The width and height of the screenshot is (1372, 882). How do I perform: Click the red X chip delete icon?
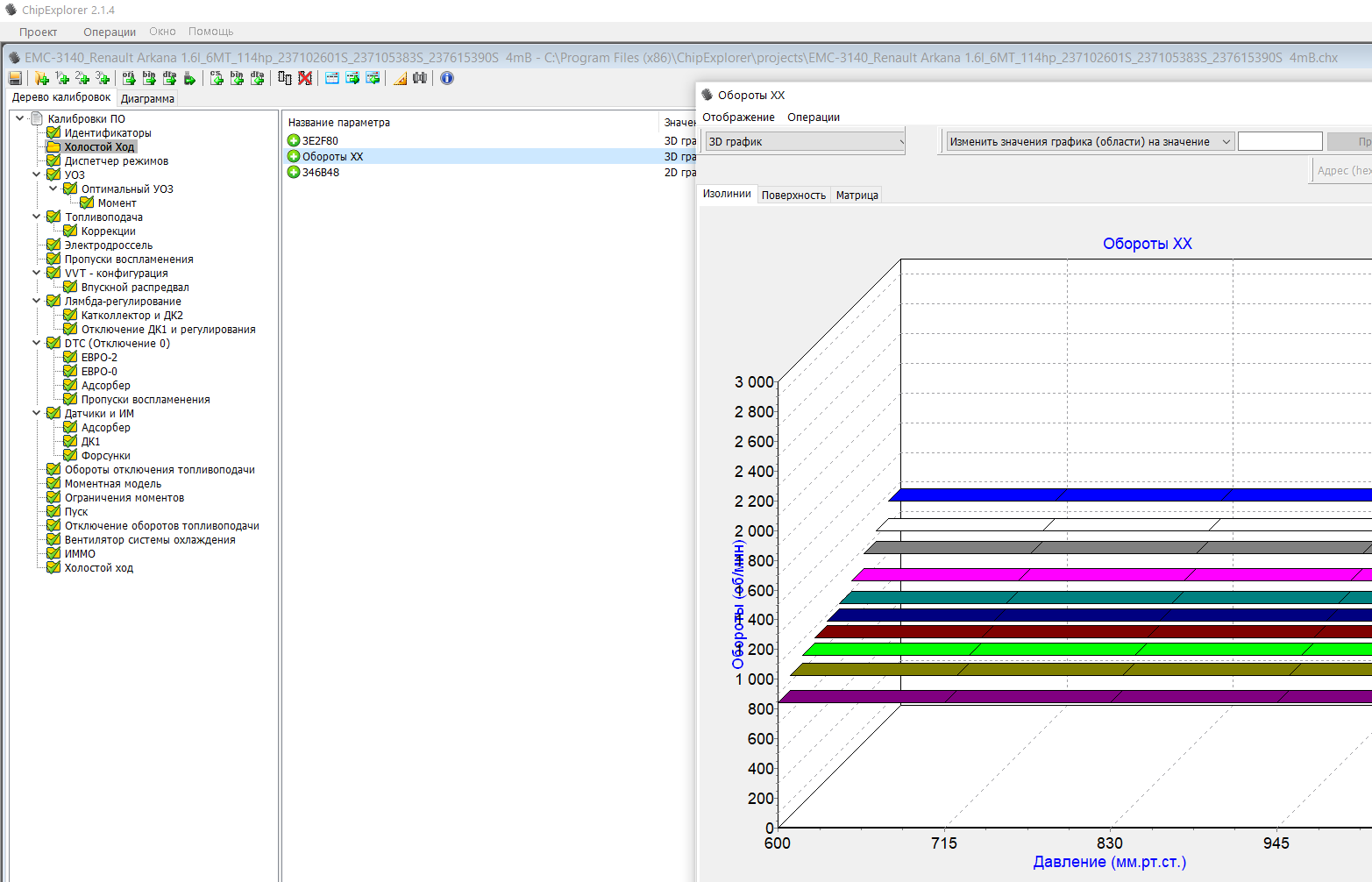(304, 78)
